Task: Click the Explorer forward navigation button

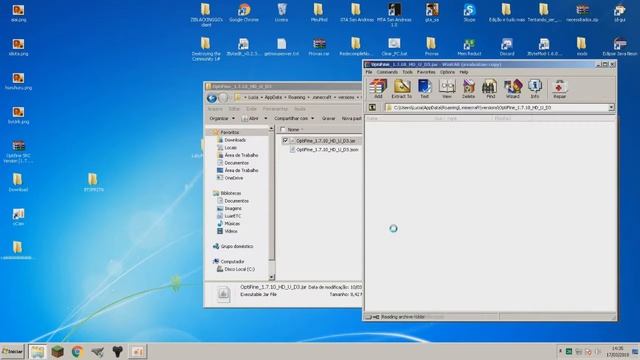Action: [223, 98]
